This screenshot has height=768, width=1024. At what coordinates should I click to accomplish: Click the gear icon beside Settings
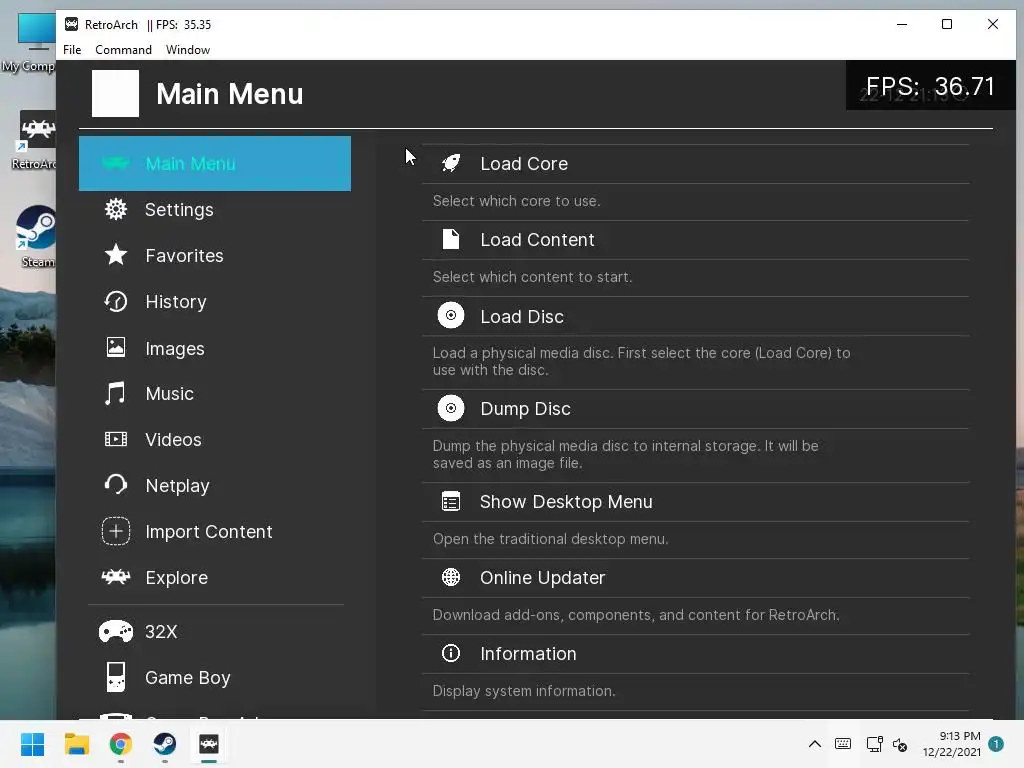click(116, 210)
